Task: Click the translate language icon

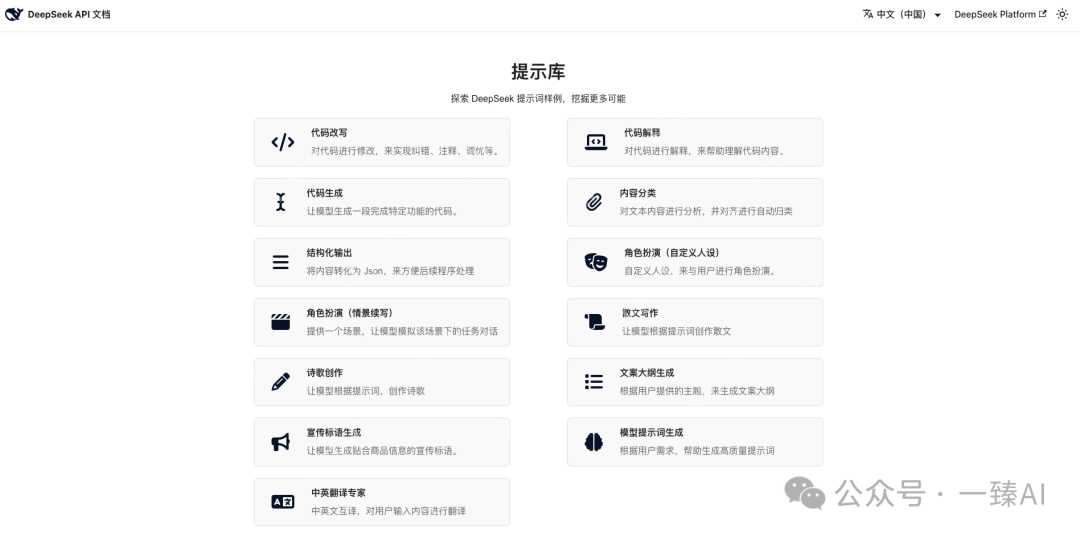Action: tap(868, 14)
